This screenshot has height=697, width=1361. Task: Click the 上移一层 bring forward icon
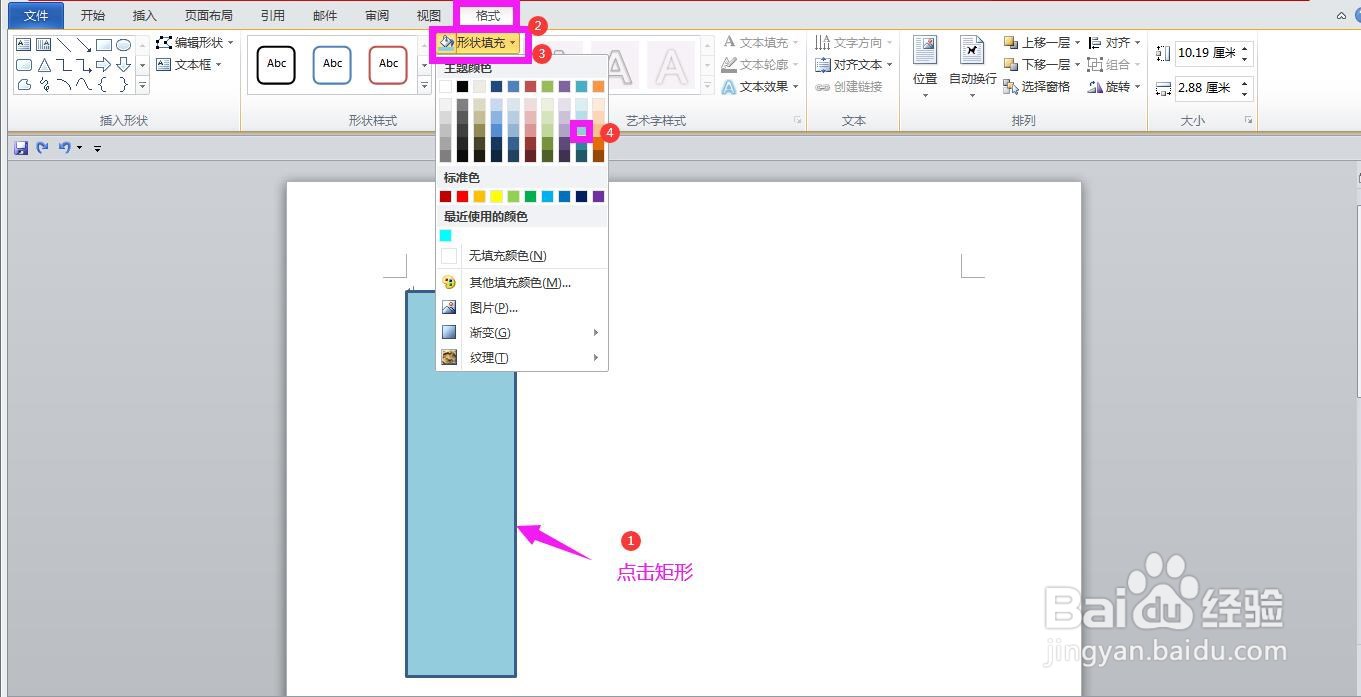click(x=1040, y=42)
